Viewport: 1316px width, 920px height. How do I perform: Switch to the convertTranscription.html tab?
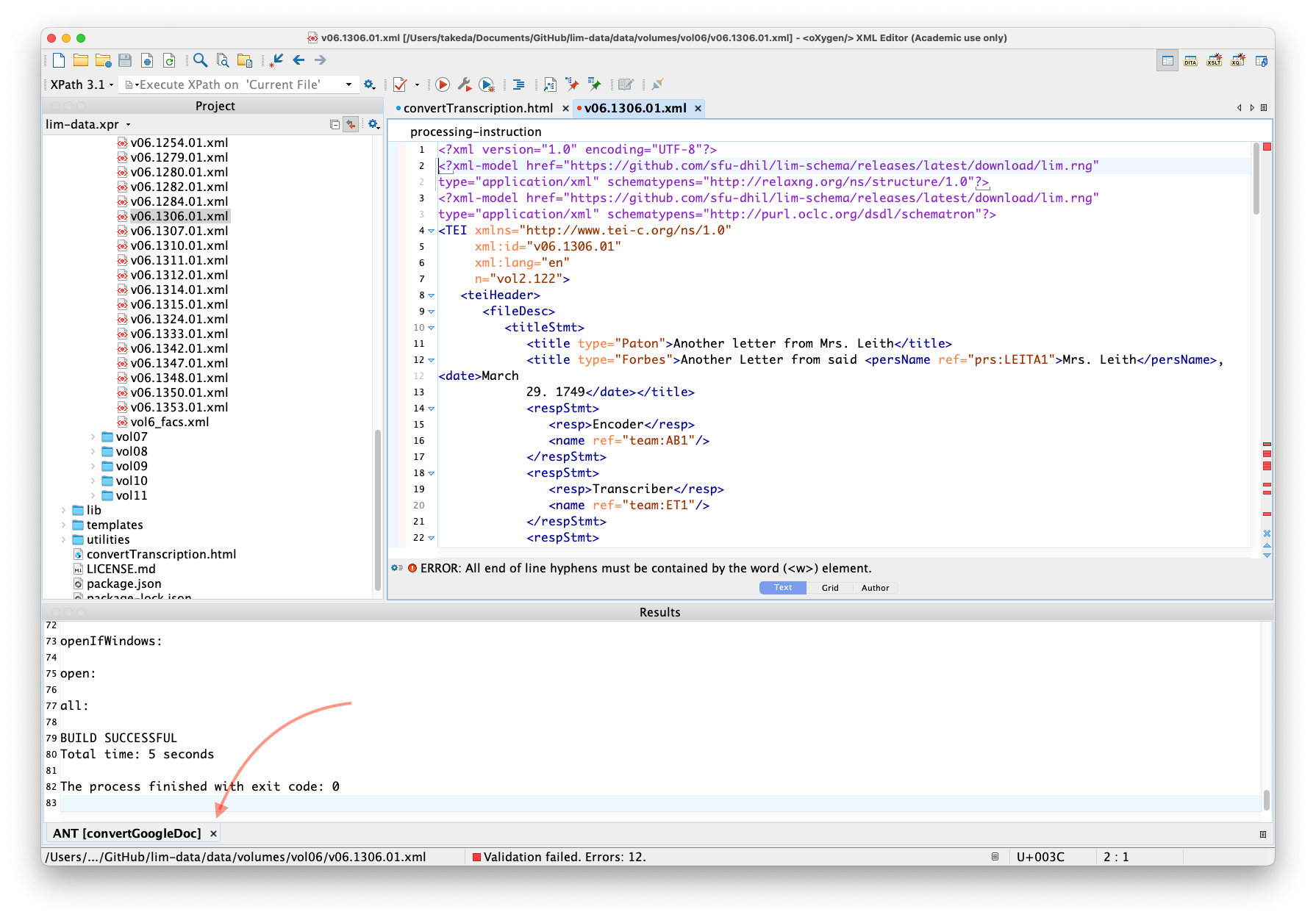click(478, 108)
